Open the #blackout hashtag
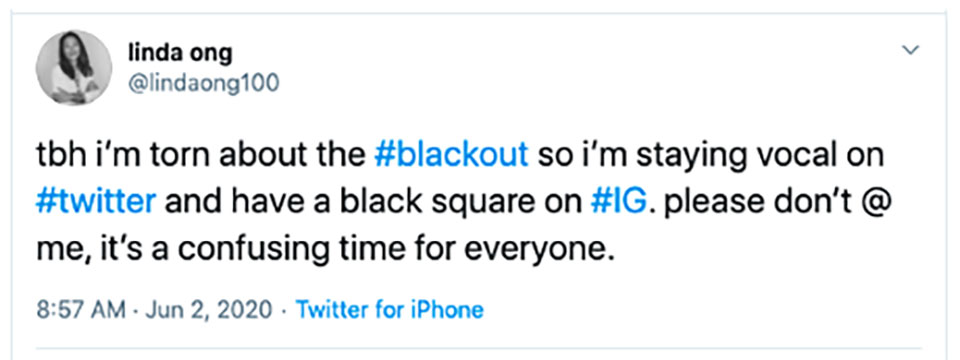 pos(451,156)
